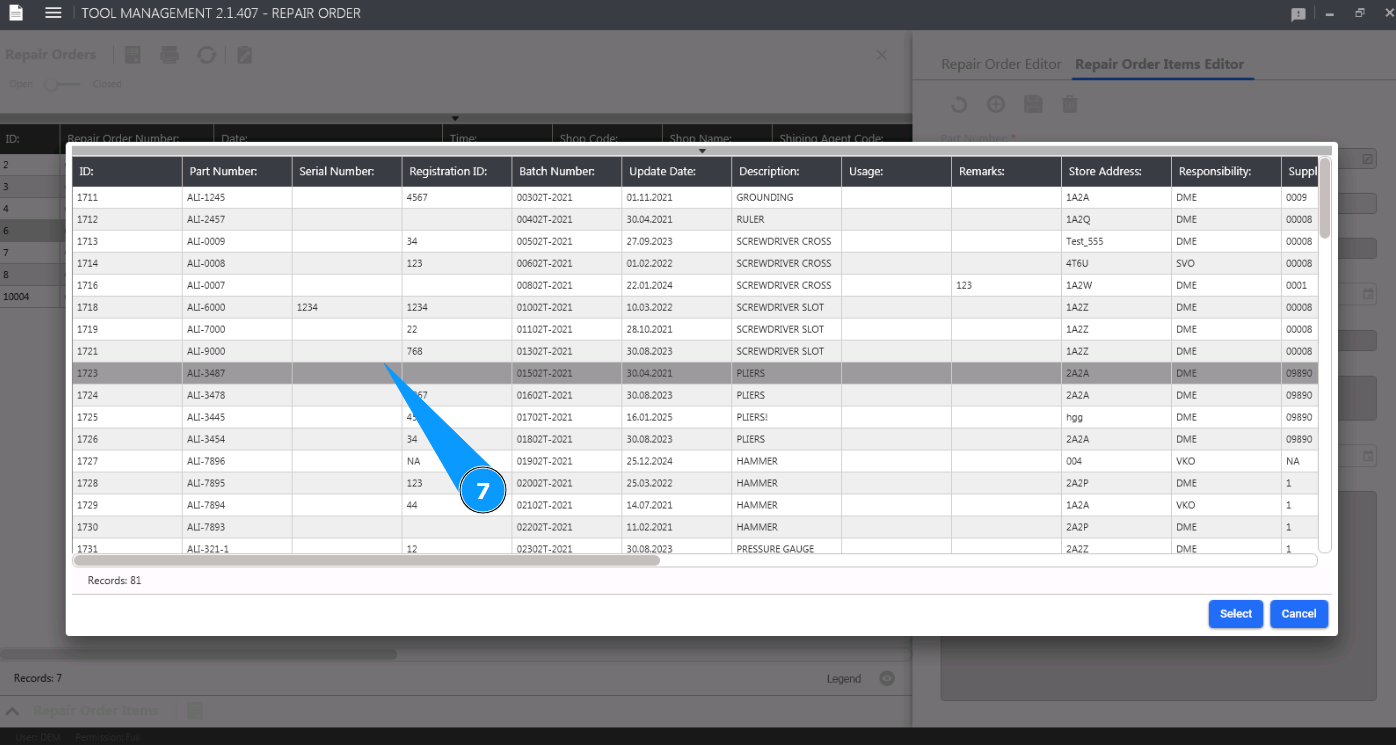Image resolution: width=1396 pixels, height=746 pixels.
Task: Select the row with part number ALI-3487
Action: click(695, 374)
